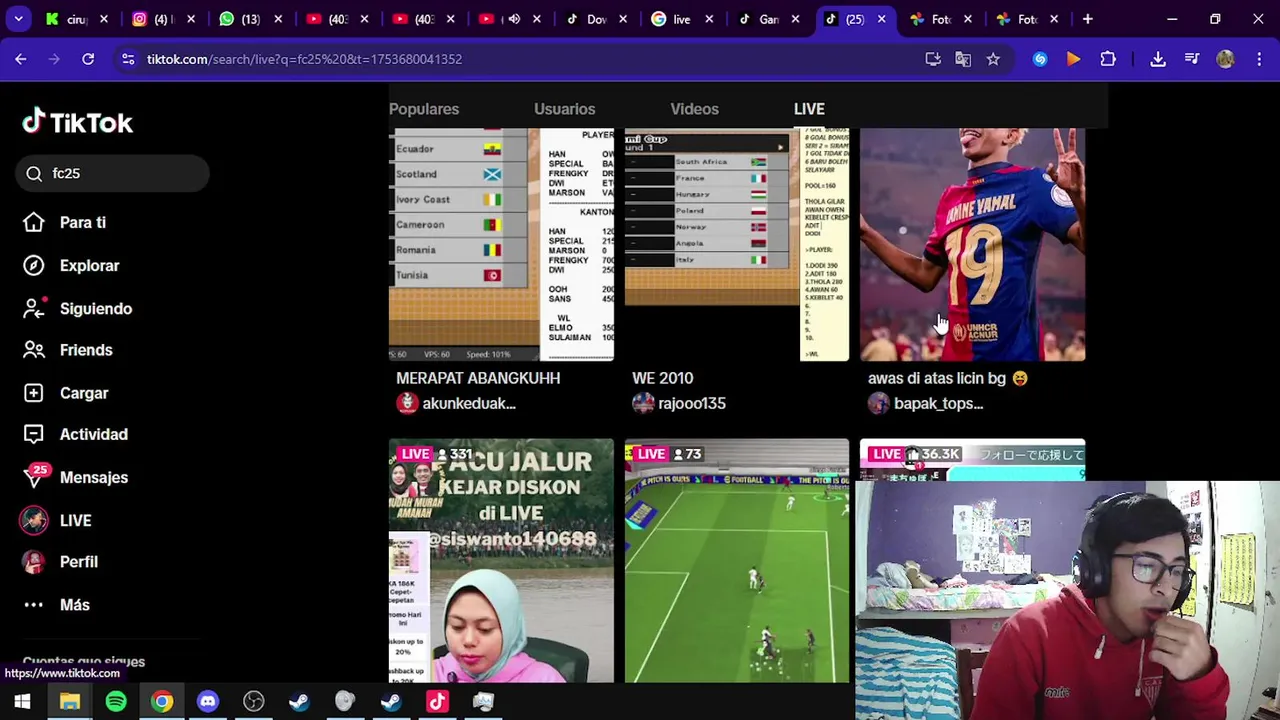
Task: Open TikTok app from taskbar
Action: (437, 702)
